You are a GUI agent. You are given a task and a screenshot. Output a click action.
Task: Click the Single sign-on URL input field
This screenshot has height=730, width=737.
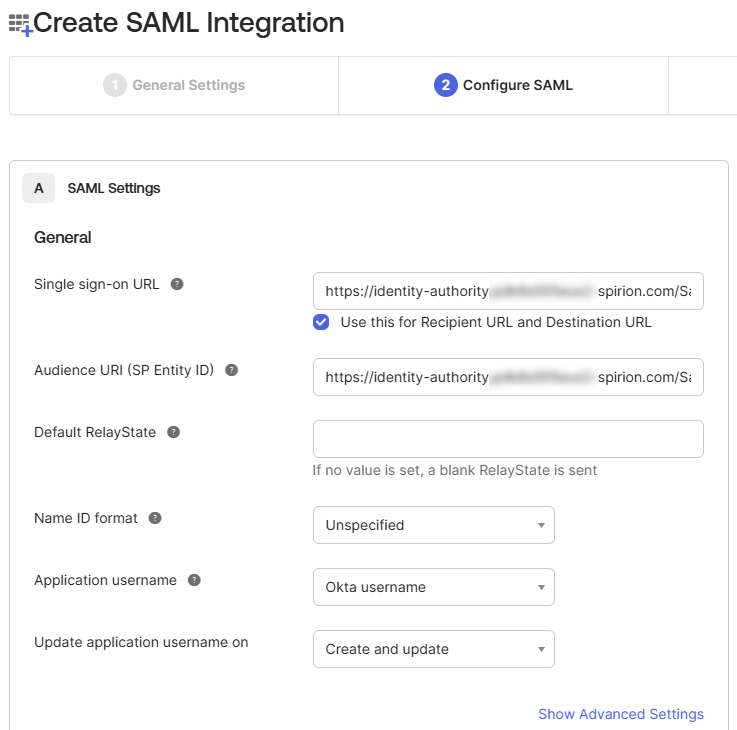pos(507,292)
